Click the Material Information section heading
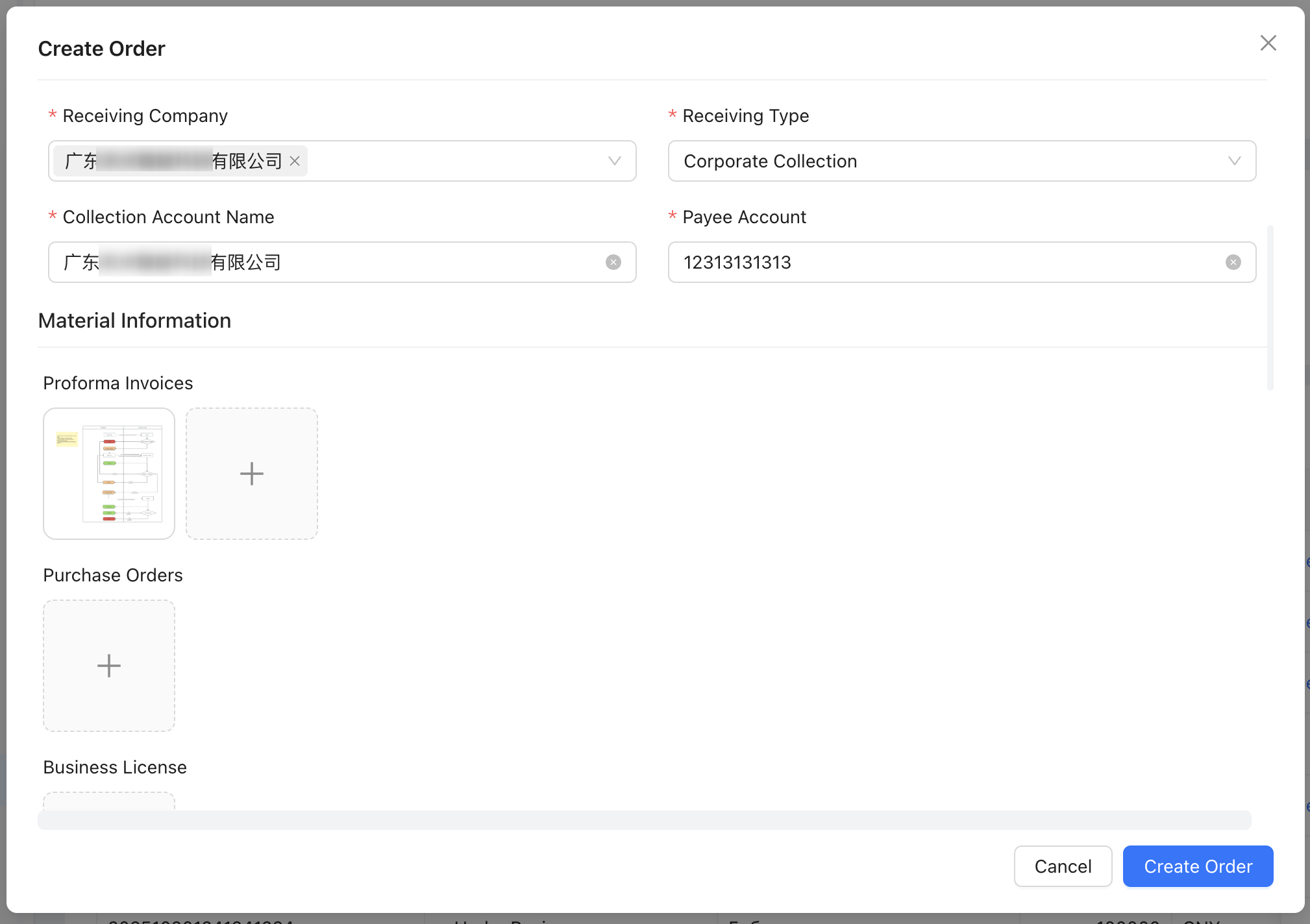Image resolution: width=1310 pixels, height=924 pixels. [x=134, y=321]
